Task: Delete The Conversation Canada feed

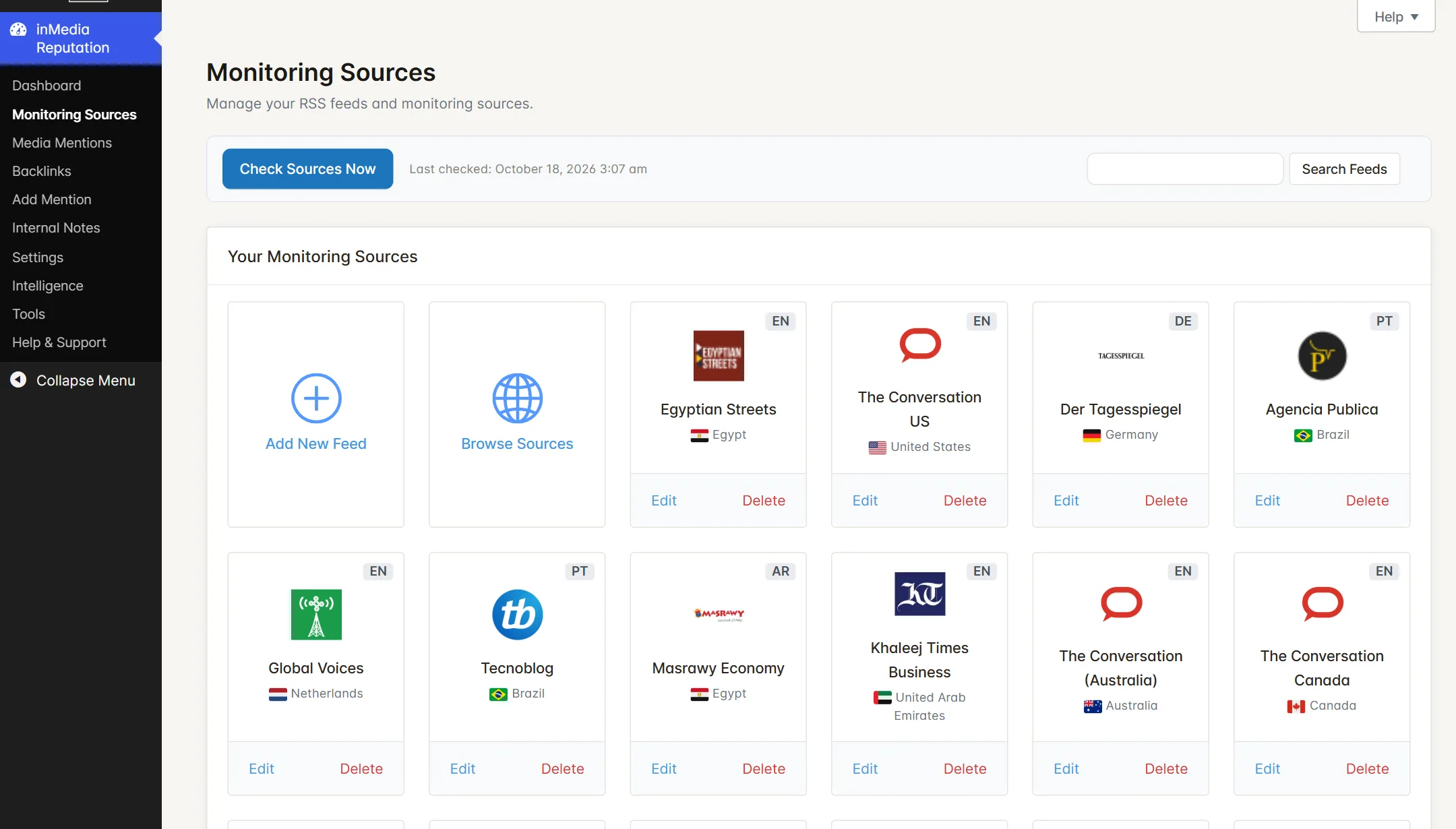Action: click(x=1367, y=769)
